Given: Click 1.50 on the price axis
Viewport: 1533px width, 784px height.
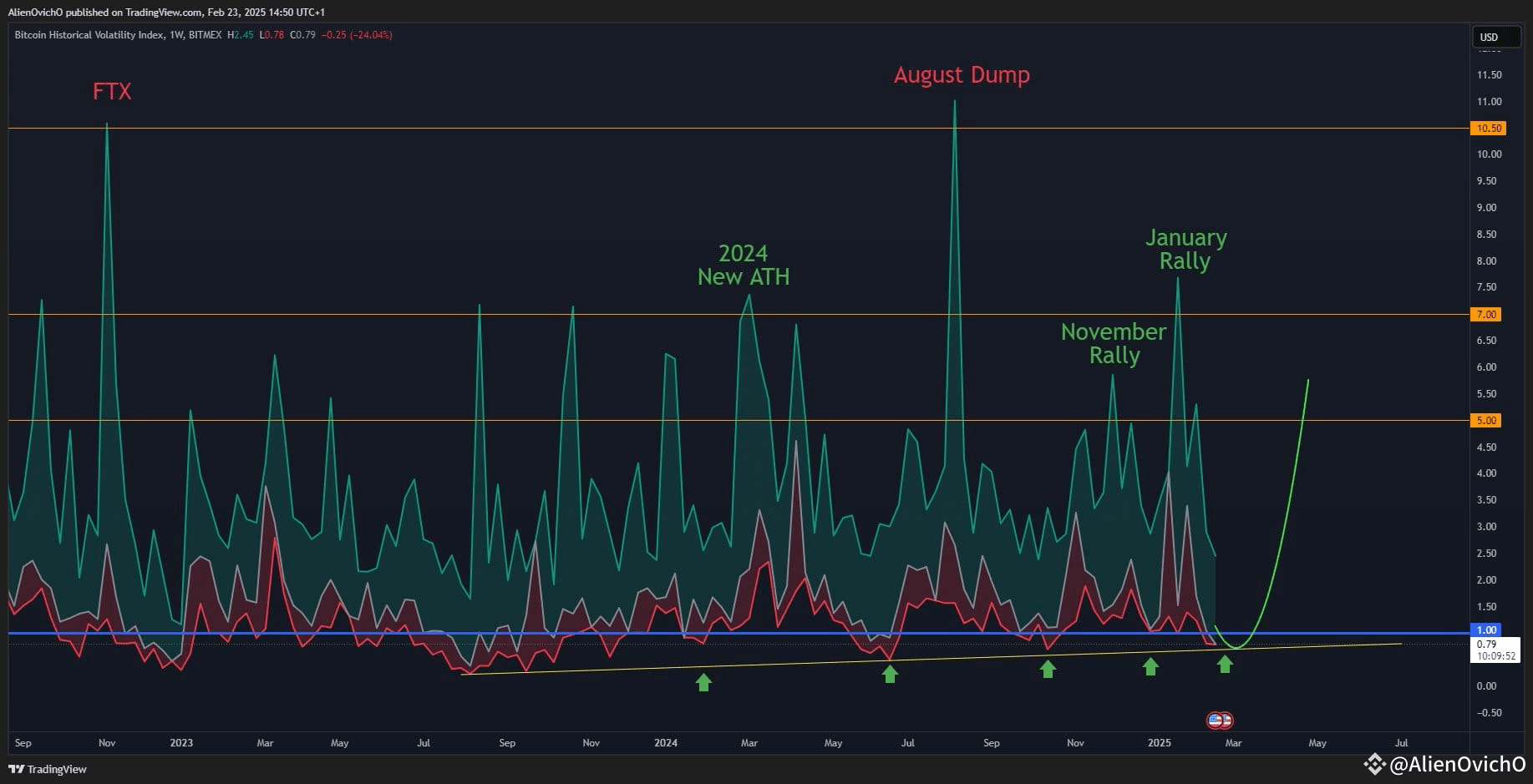Looking at the screenshot, I should [1486, 607].
